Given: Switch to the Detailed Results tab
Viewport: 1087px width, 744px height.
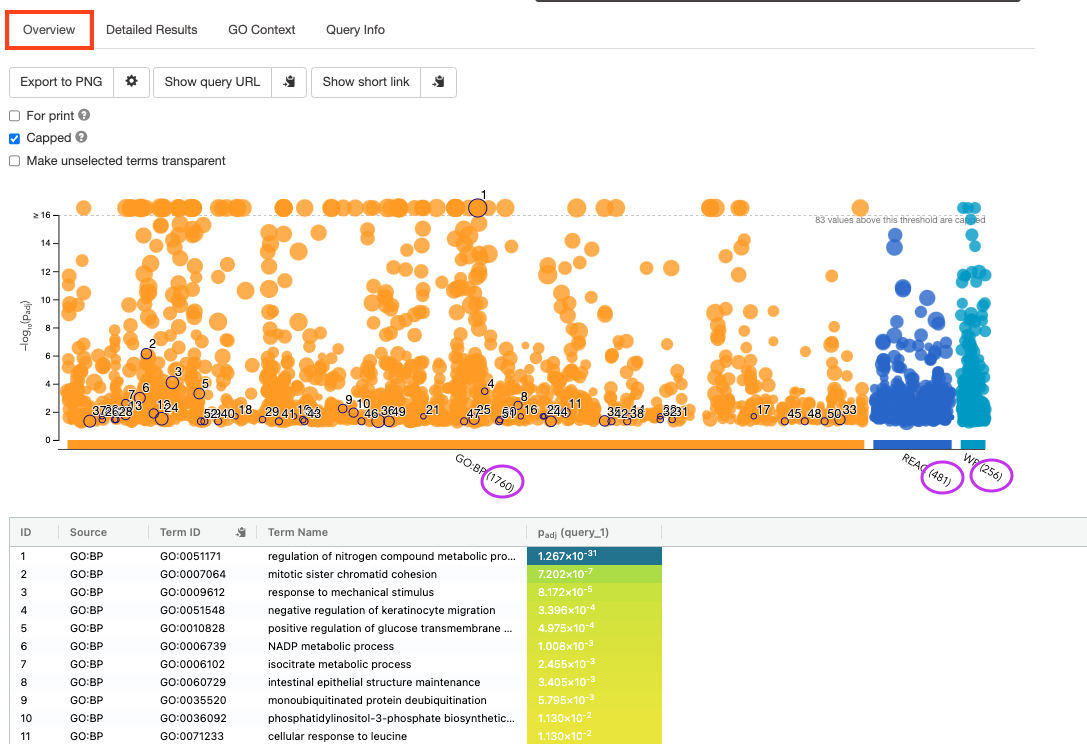Looking at the screenshot, I should [x=151, y=30].
